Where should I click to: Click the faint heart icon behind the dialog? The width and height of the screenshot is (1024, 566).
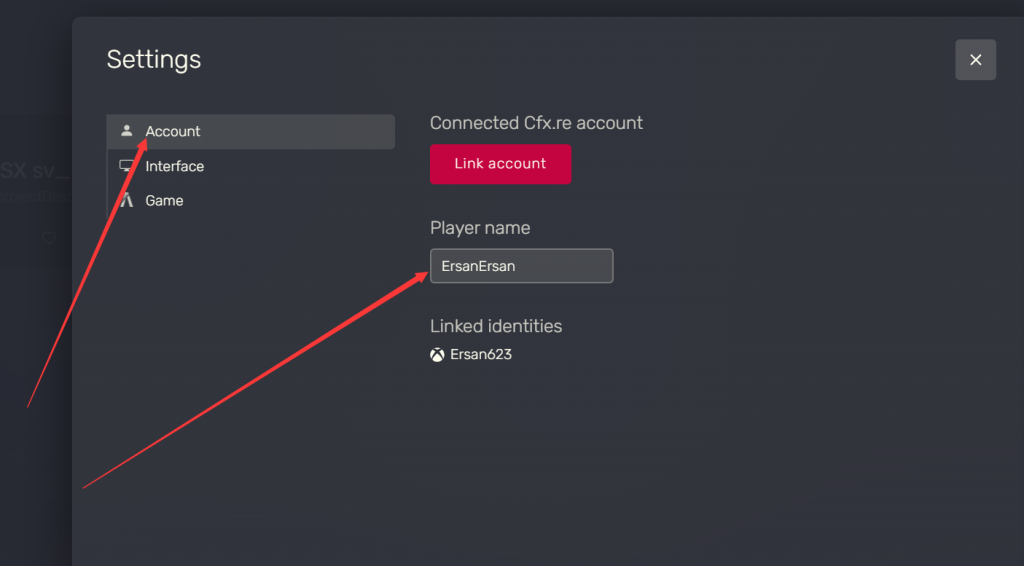(49, 238)
